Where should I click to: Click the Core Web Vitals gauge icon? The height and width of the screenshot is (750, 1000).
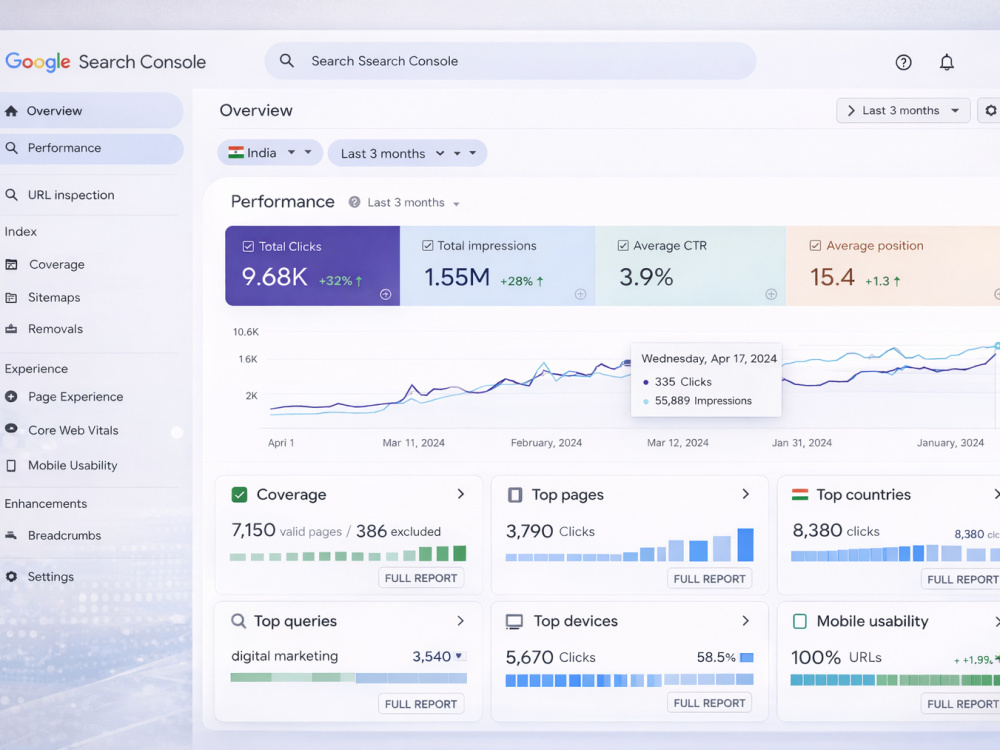click(11, 429)
